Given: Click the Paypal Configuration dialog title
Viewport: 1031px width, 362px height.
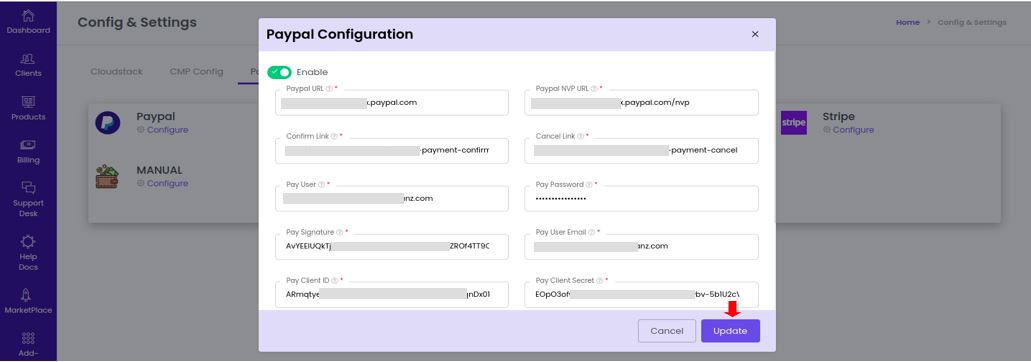Looking at the screenshot, I should coord(339,34).
